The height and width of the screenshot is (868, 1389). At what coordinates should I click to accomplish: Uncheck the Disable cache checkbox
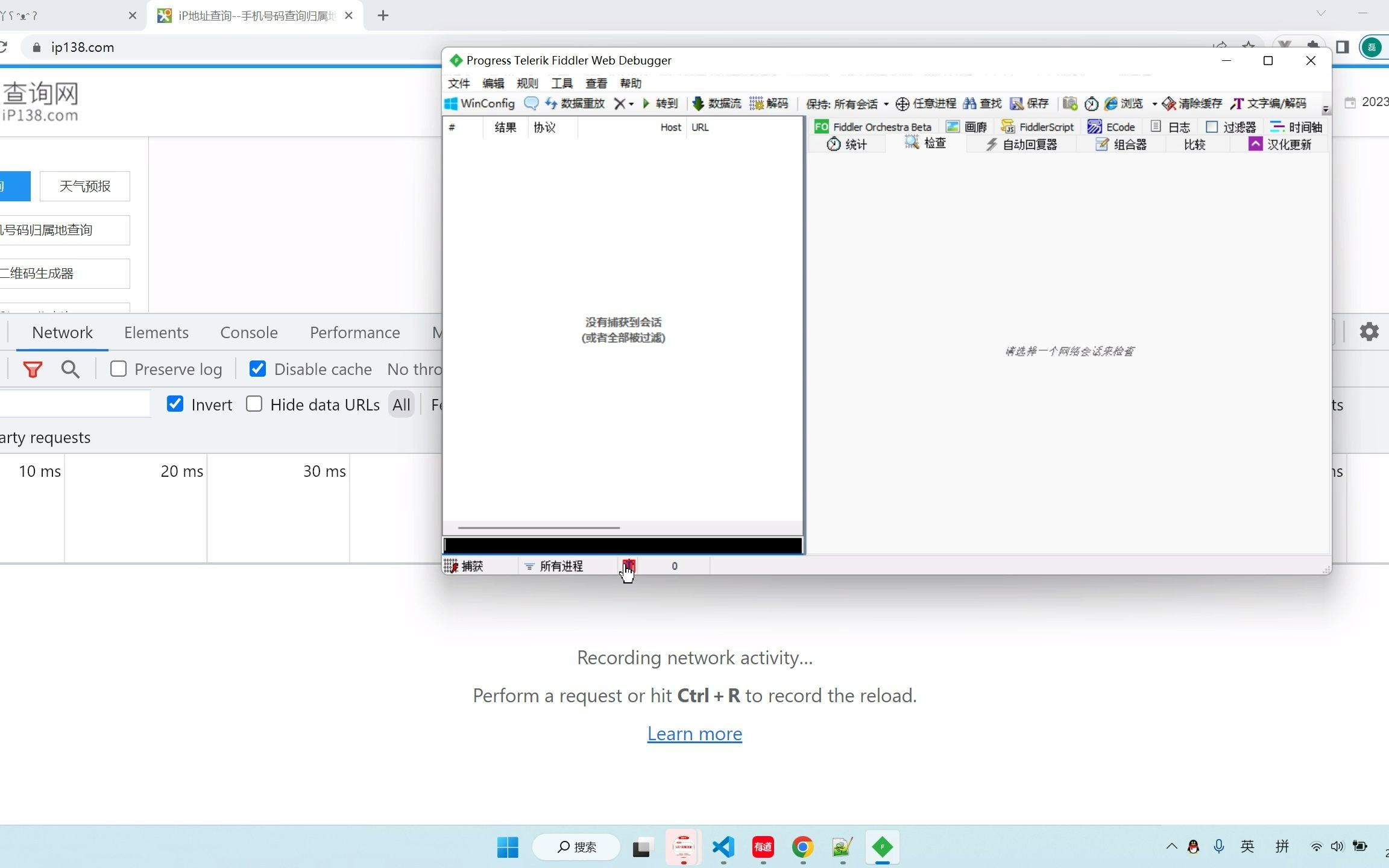tap(257, 369)
